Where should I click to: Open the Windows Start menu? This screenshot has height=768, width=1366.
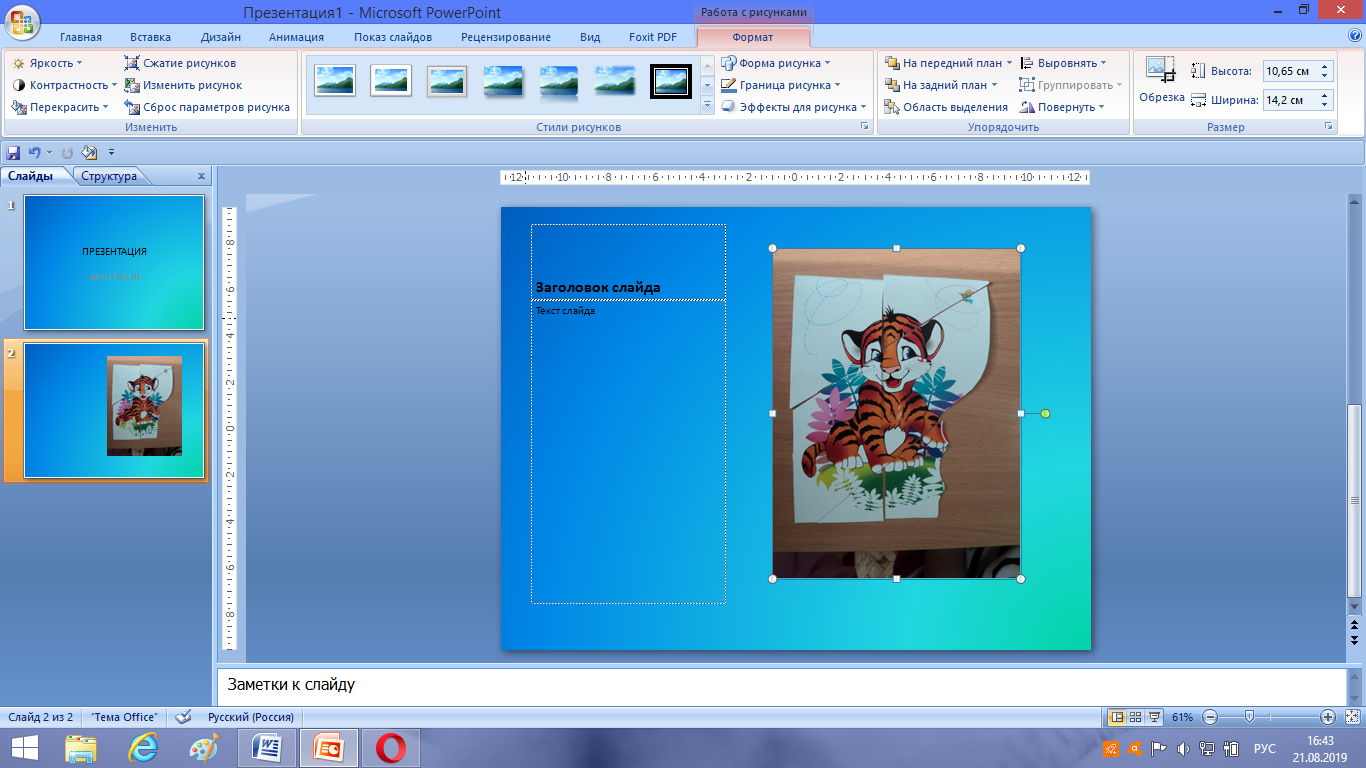tap(24, 748)
